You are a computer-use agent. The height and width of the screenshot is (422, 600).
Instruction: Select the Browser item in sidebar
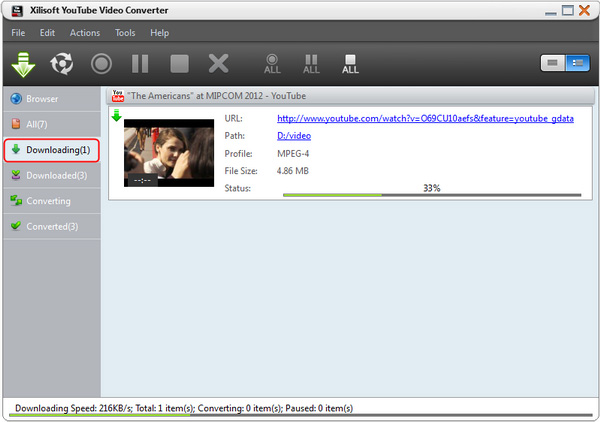coord(42,98)
